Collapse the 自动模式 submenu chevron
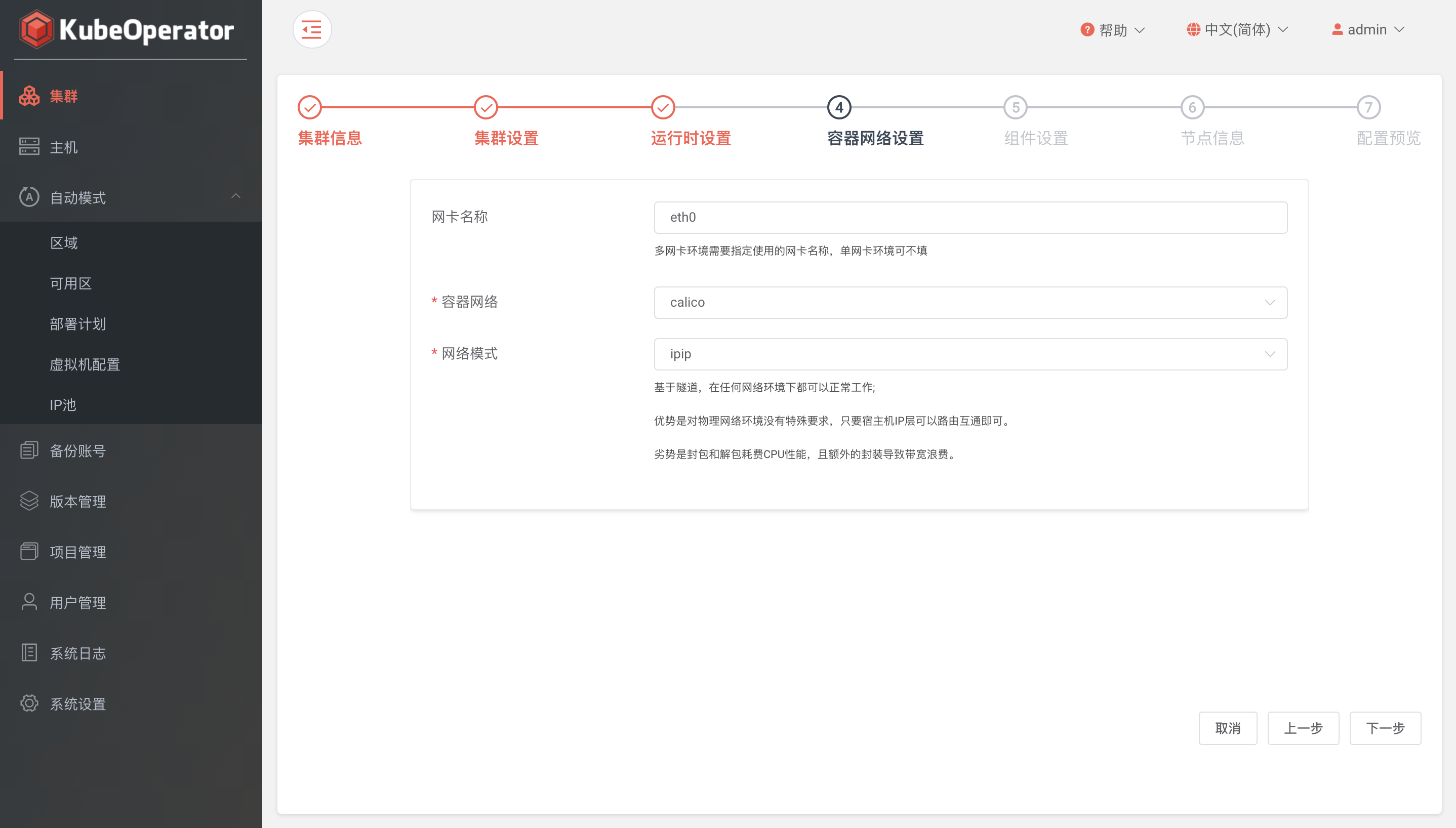Screen dimensions: 1456x828 tap(235, 197)
